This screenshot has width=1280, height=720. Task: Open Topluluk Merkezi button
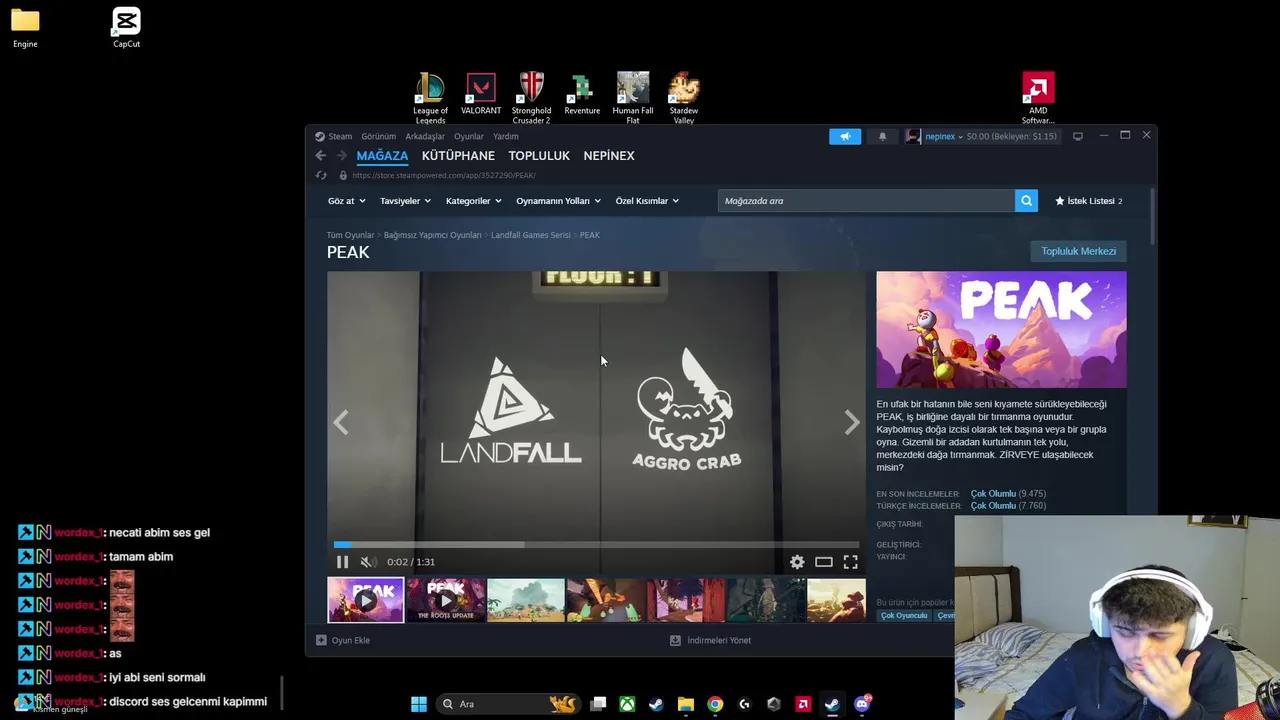[x=1078, y=251]
